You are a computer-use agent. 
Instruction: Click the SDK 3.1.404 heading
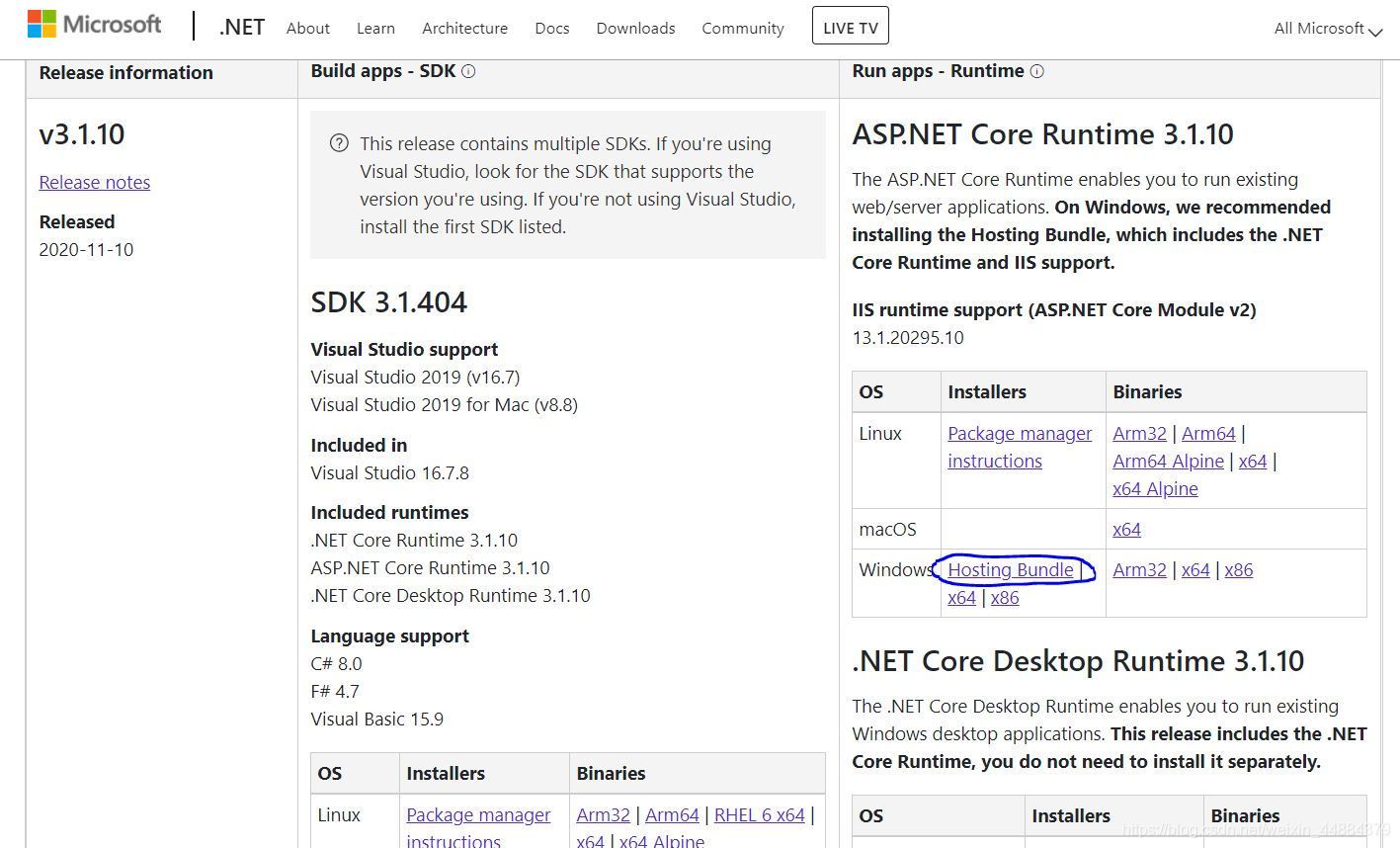tap(388, 301)
